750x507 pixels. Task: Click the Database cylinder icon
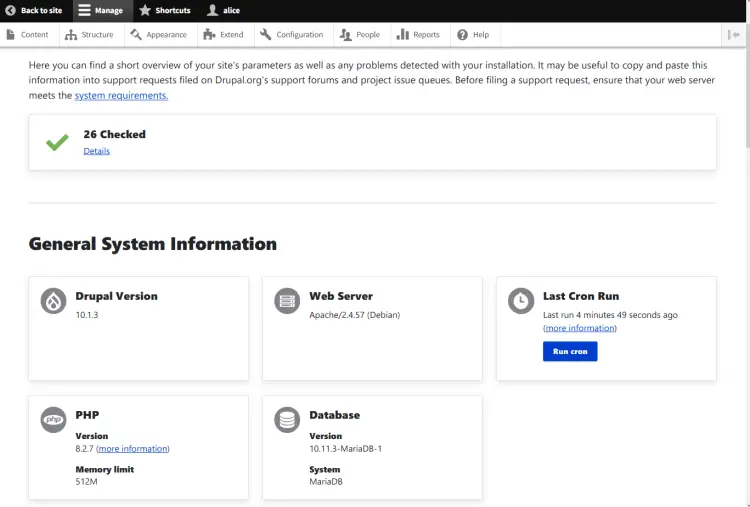tap(288, 419)
